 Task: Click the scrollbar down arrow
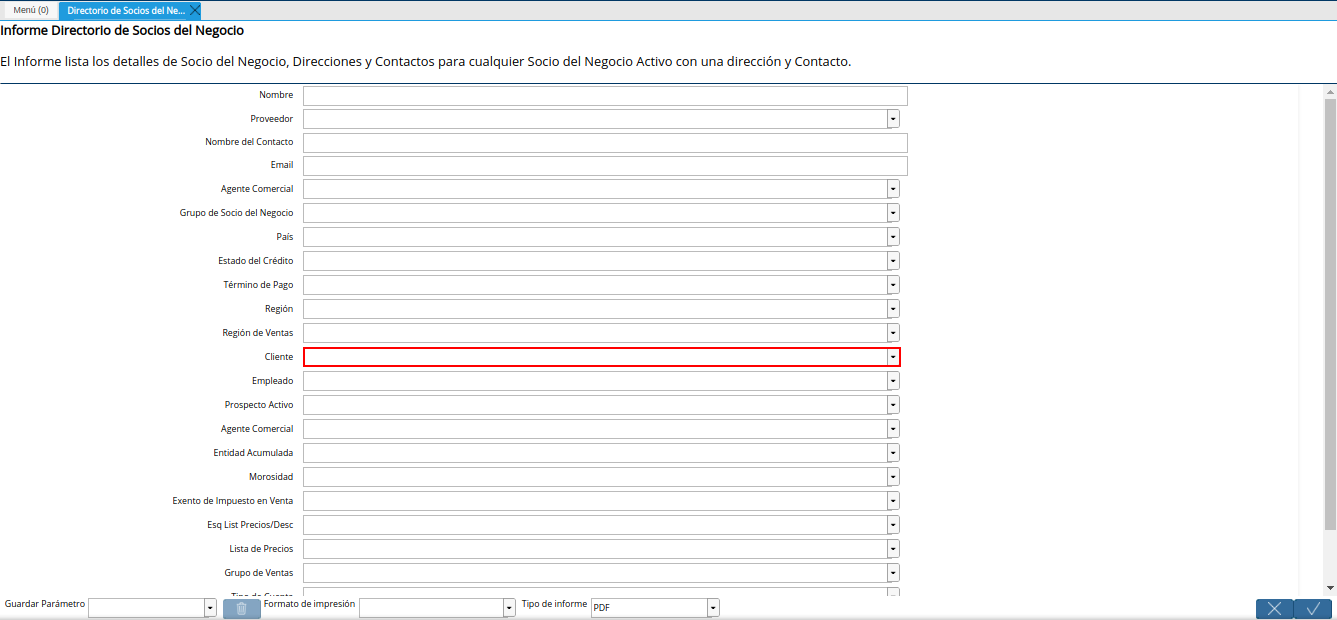(1330, 588)
